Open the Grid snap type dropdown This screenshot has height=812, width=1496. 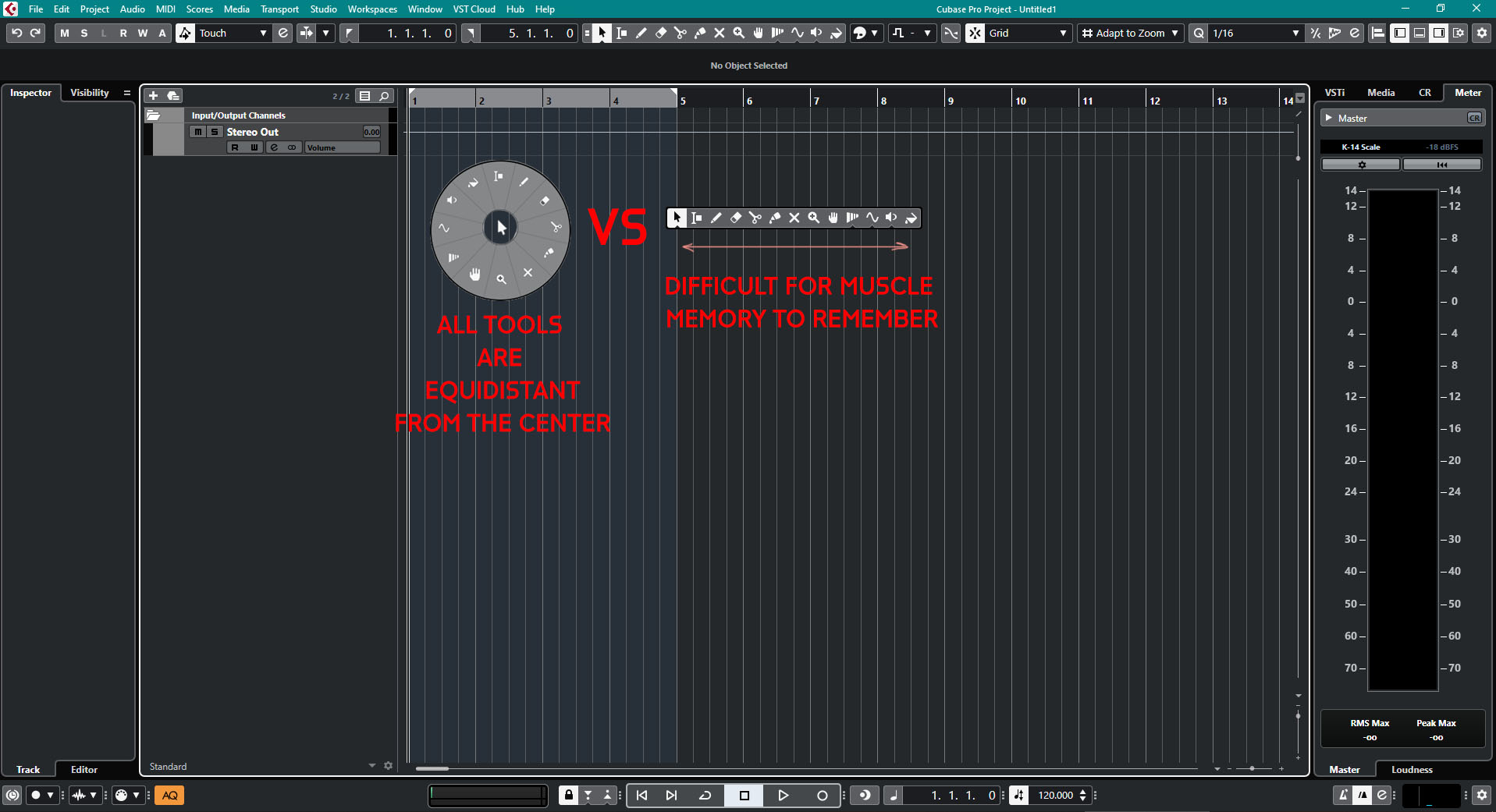pyautogui.click(x=1028, y=33)
